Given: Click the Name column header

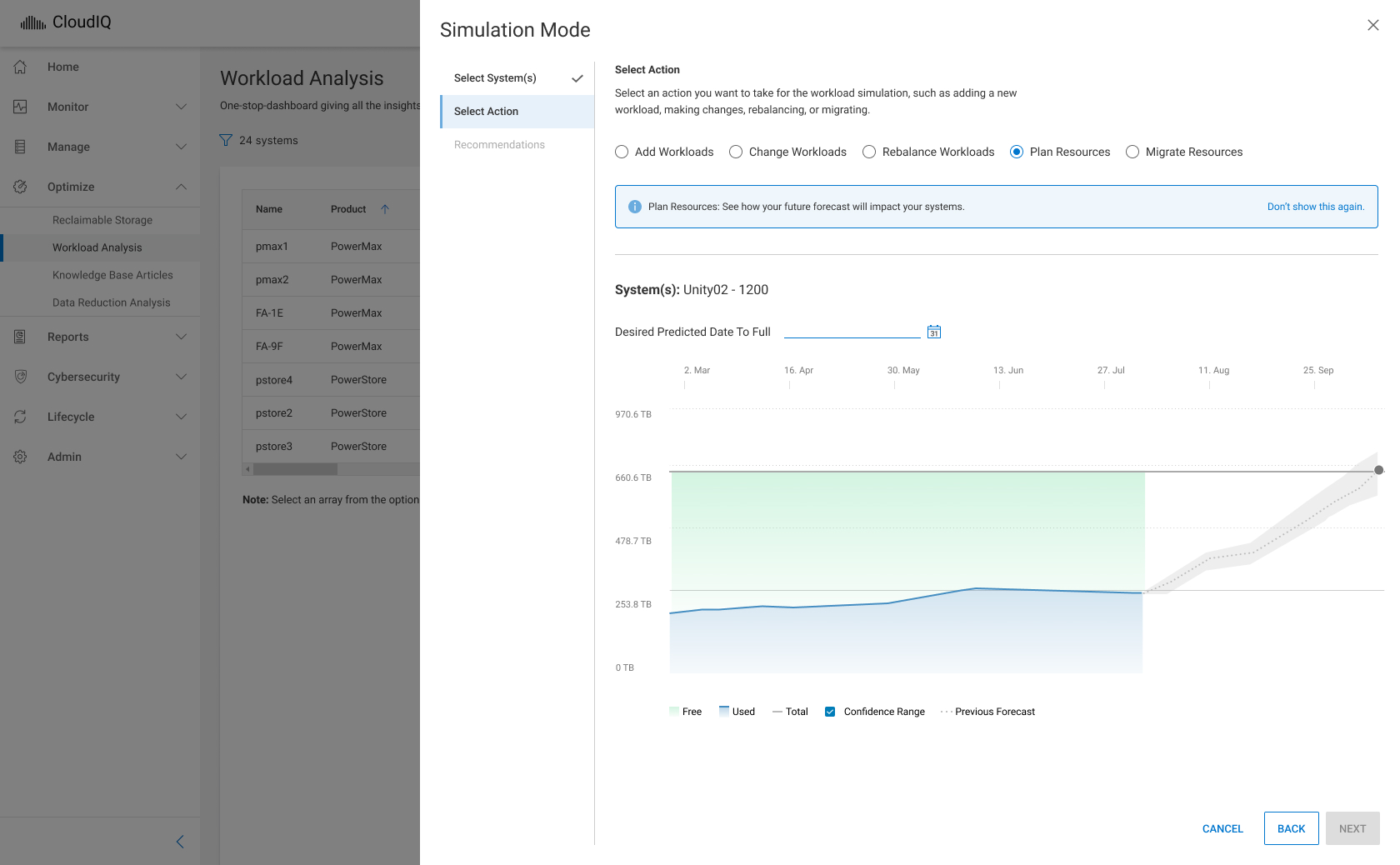Looking at the screenshot, I should tap(269, 209).
